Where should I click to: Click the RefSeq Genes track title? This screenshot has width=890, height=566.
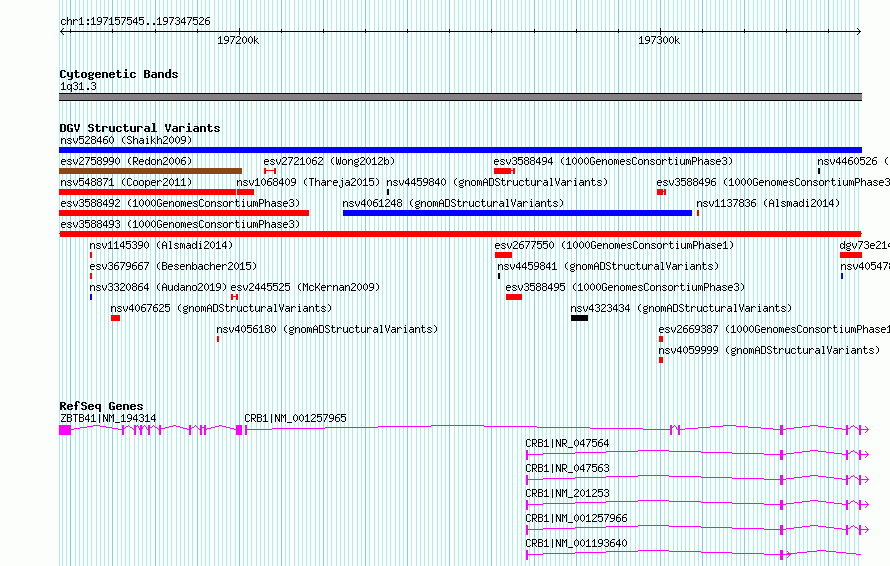[101, 406]
